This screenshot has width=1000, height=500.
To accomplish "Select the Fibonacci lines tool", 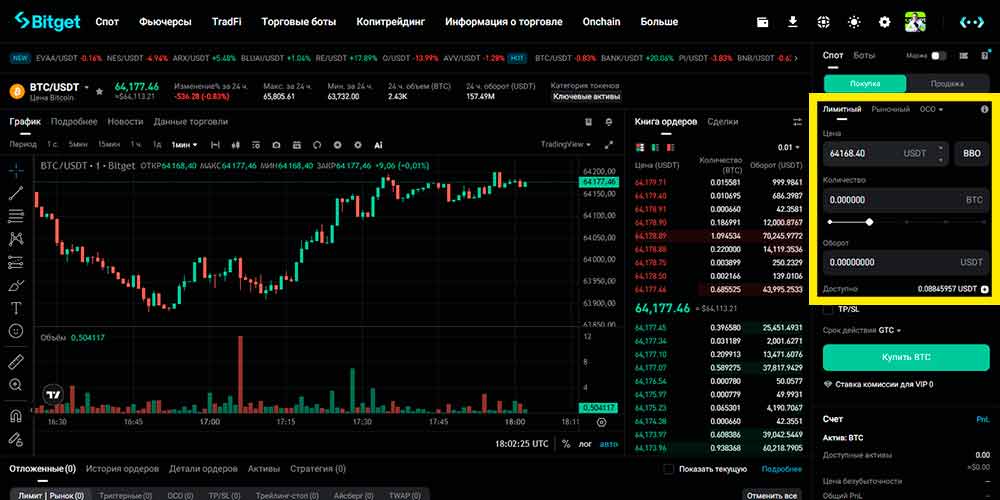I will tap(16, 216).
